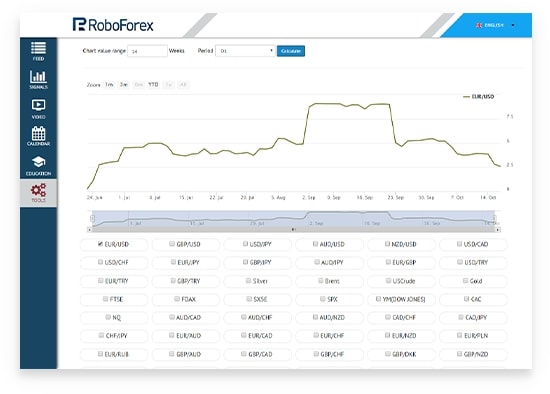Screen dimensions: 550x394
Task: Open the Period dropdown
Action: [x=245, y=51]
